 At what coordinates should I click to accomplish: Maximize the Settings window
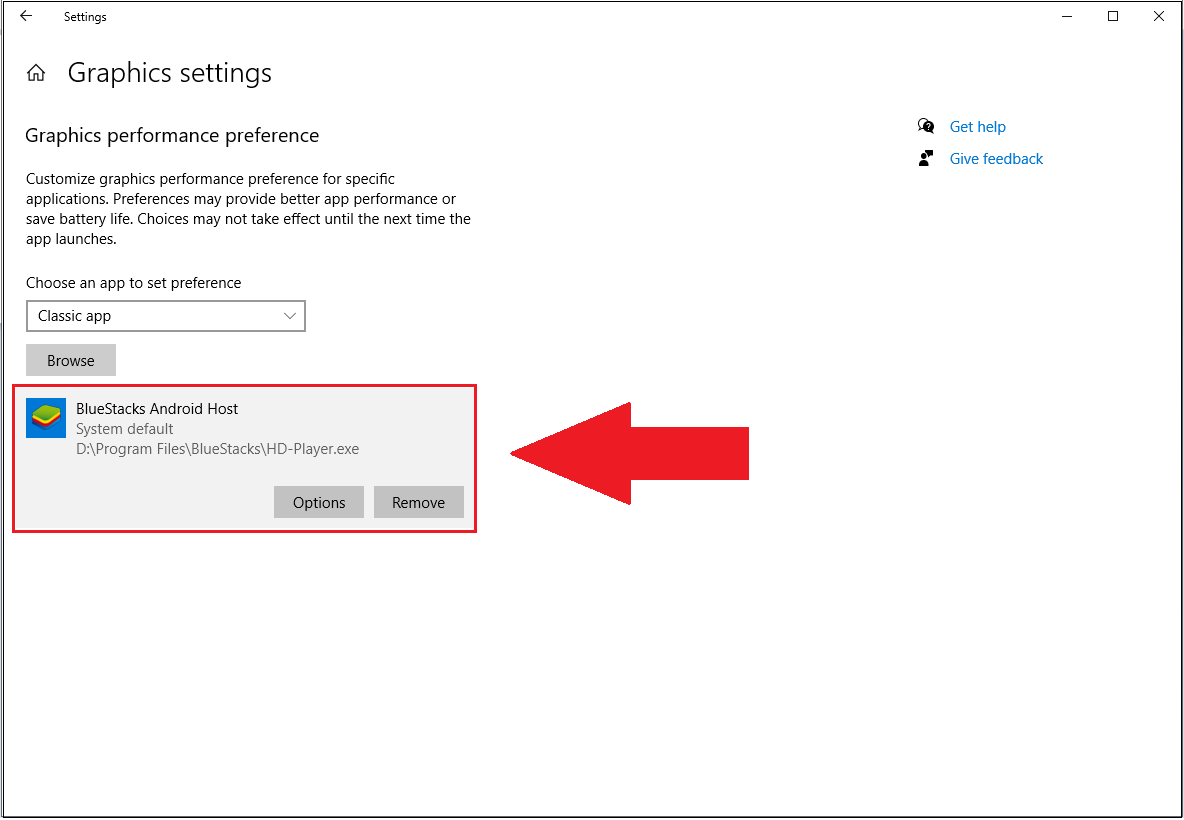click(x=1112, y=16)
